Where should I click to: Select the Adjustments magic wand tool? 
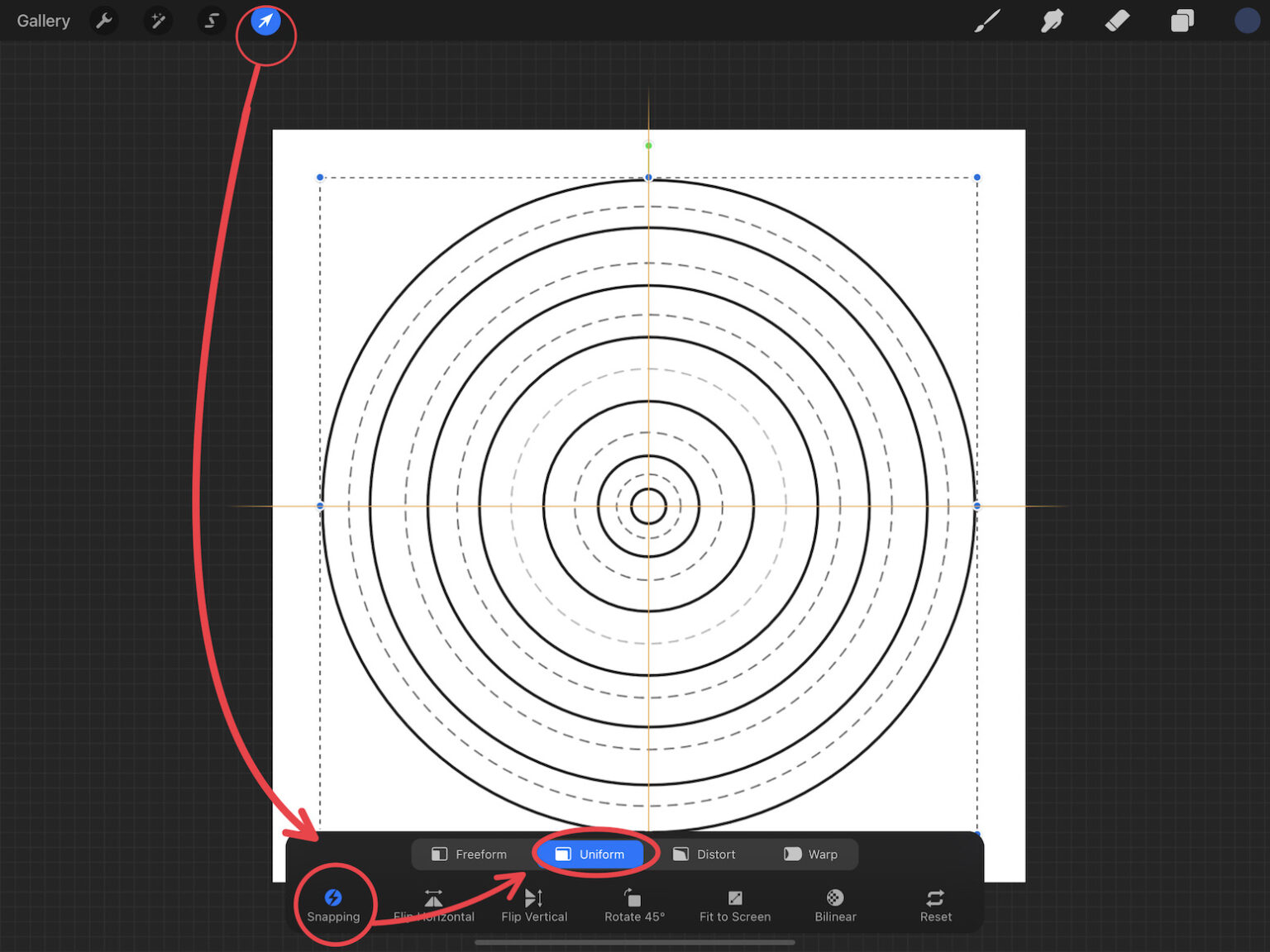(x=158, y=21)
